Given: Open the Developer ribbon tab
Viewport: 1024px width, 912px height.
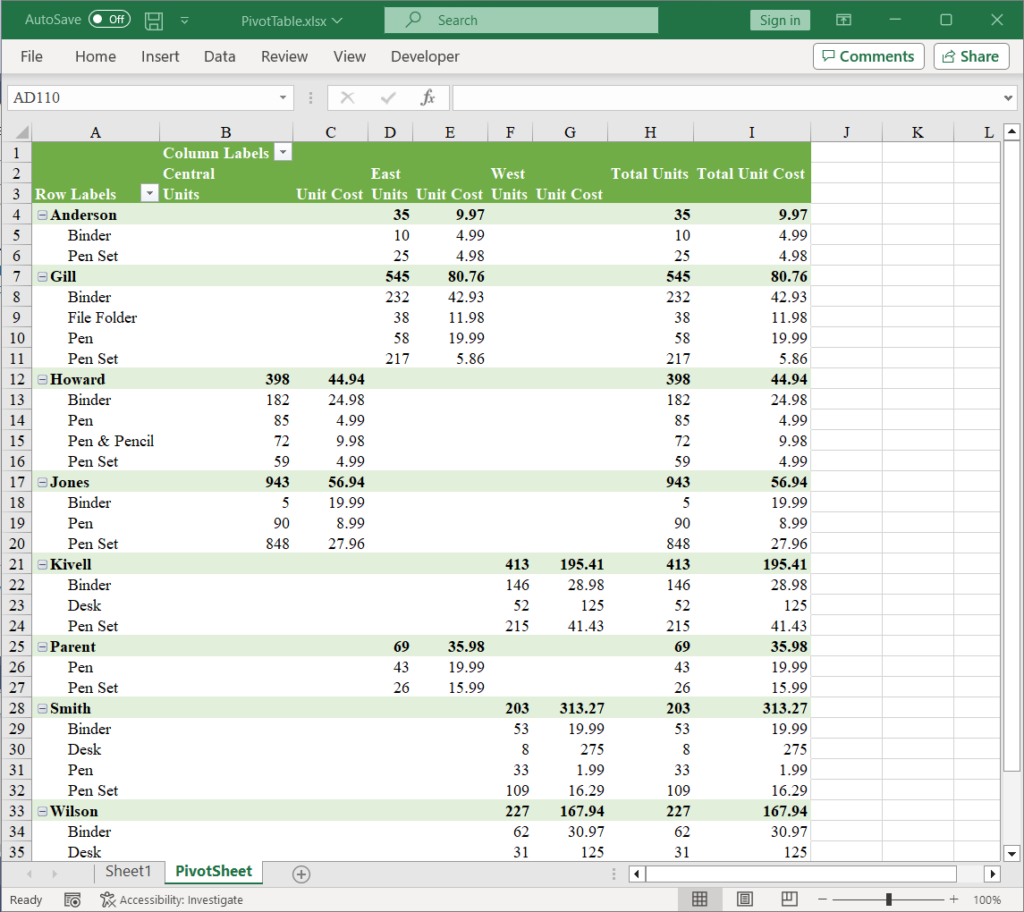Looking at the screenshot, I should (424, 57).
